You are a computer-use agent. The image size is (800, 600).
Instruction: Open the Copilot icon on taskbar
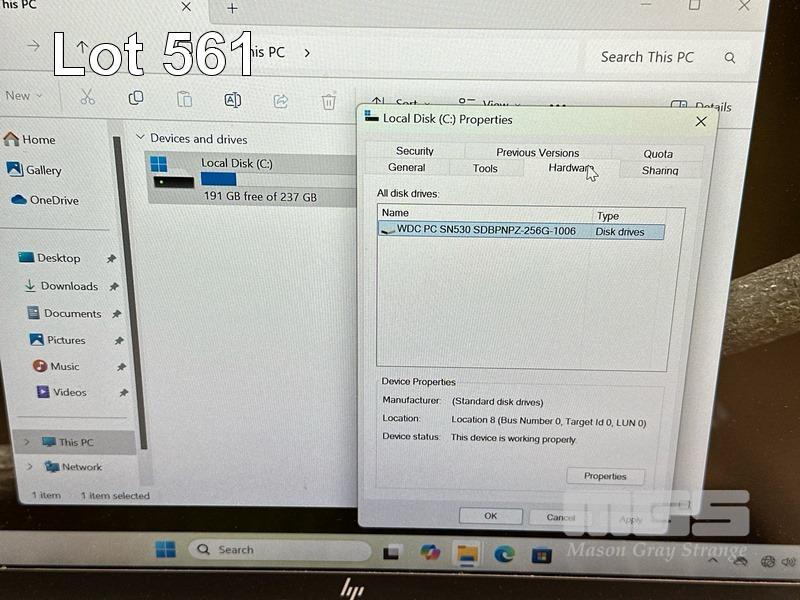coord(430,552)
